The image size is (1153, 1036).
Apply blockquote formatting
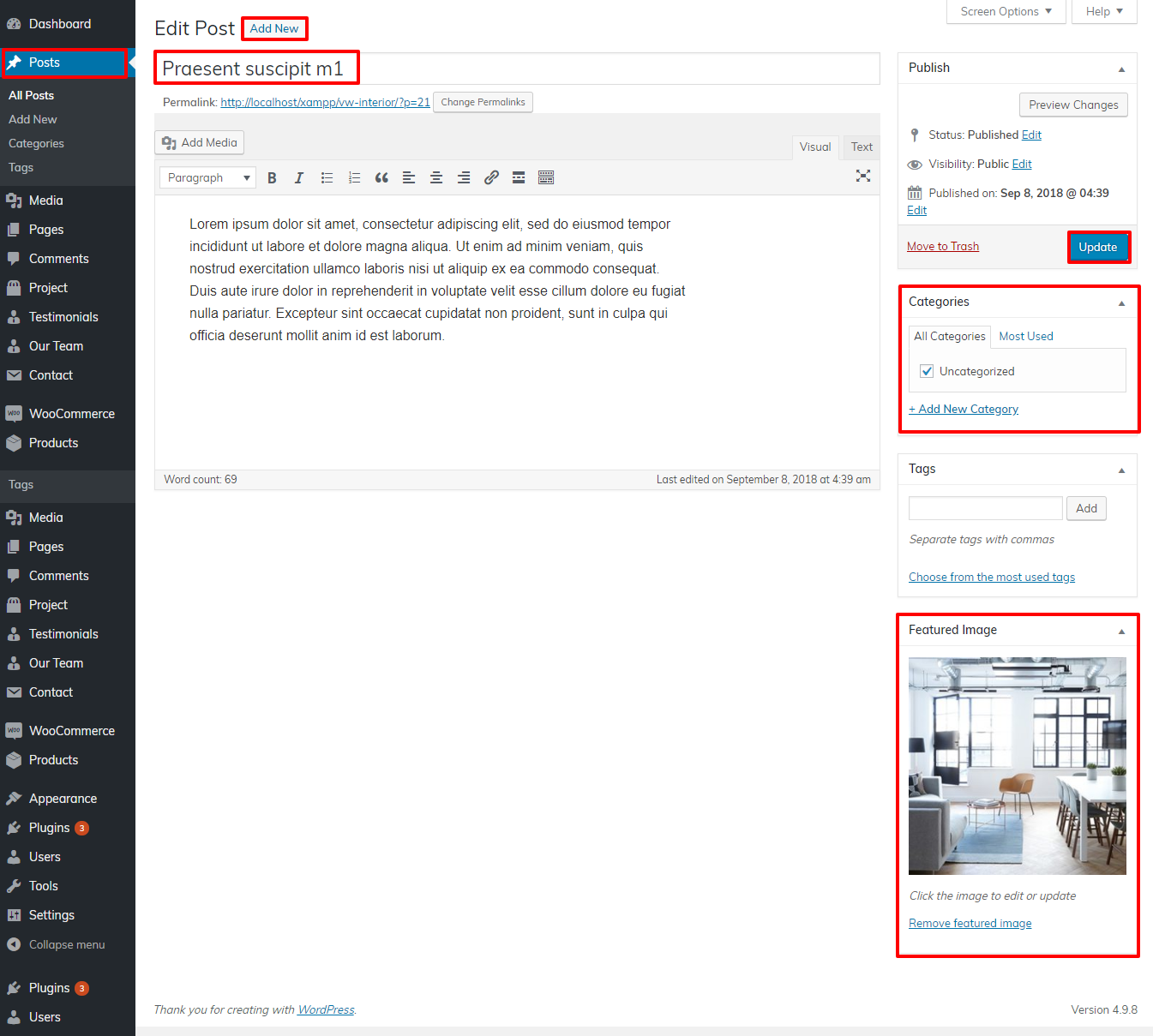pos(381,177)
